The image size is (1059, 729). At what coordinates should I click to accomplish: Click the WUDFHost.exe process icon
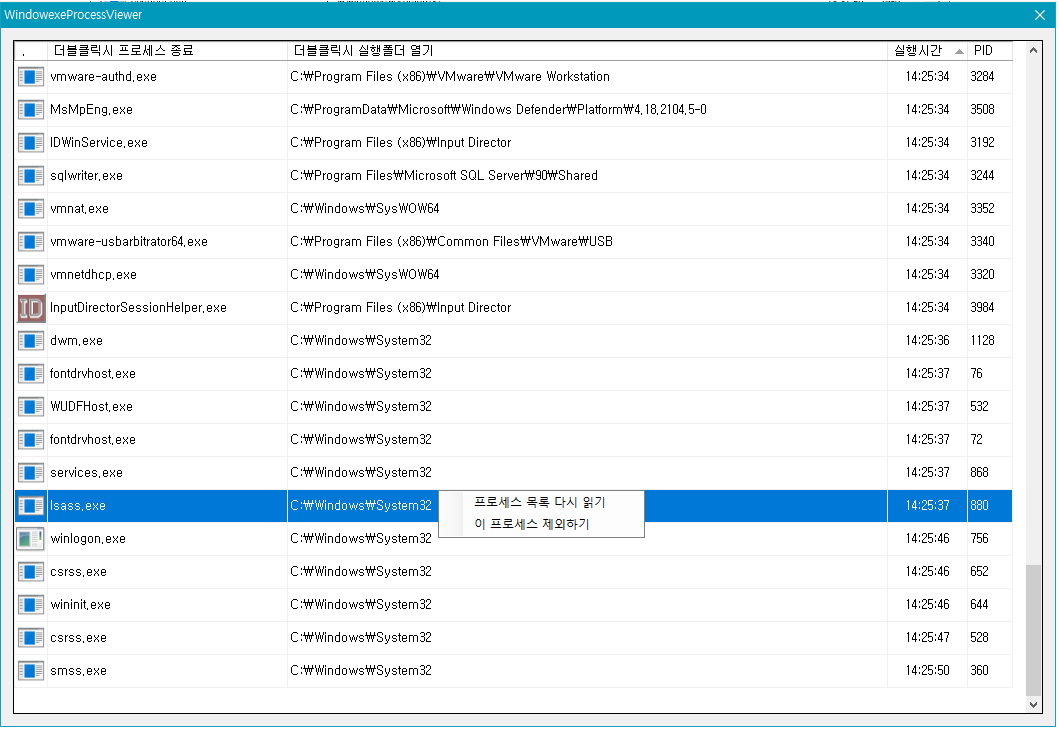coord(30,407)
